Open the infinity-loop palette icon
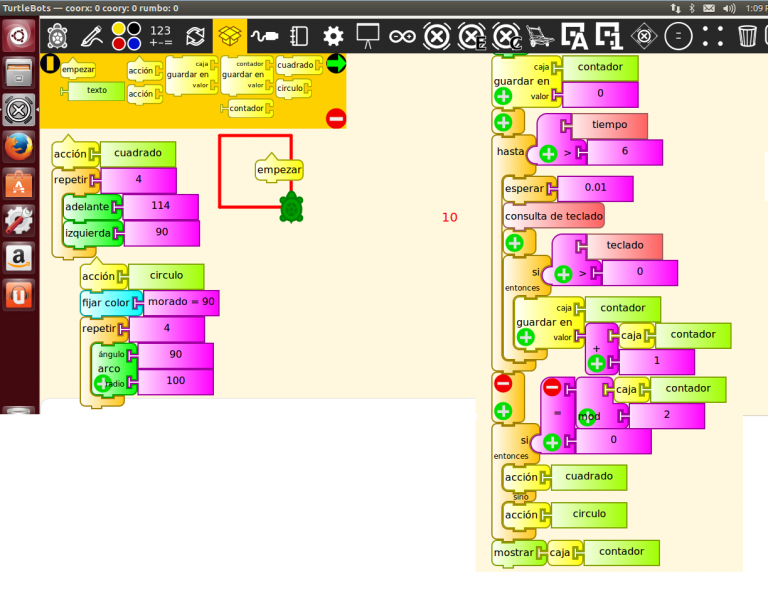 click(x=402, y=36)
